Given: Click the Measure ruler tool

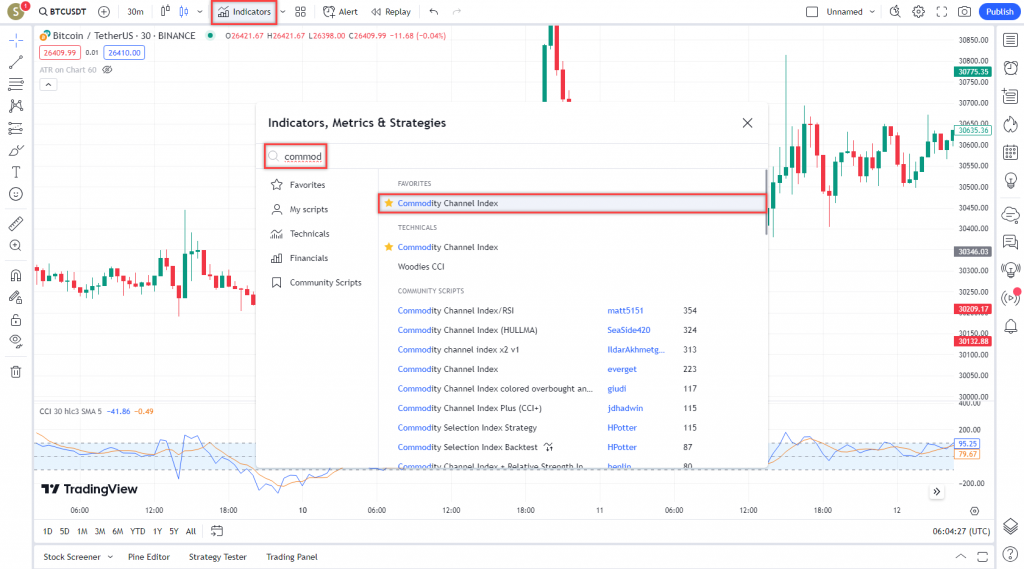Looking at the screenshot, I should (x=16, y=223).
